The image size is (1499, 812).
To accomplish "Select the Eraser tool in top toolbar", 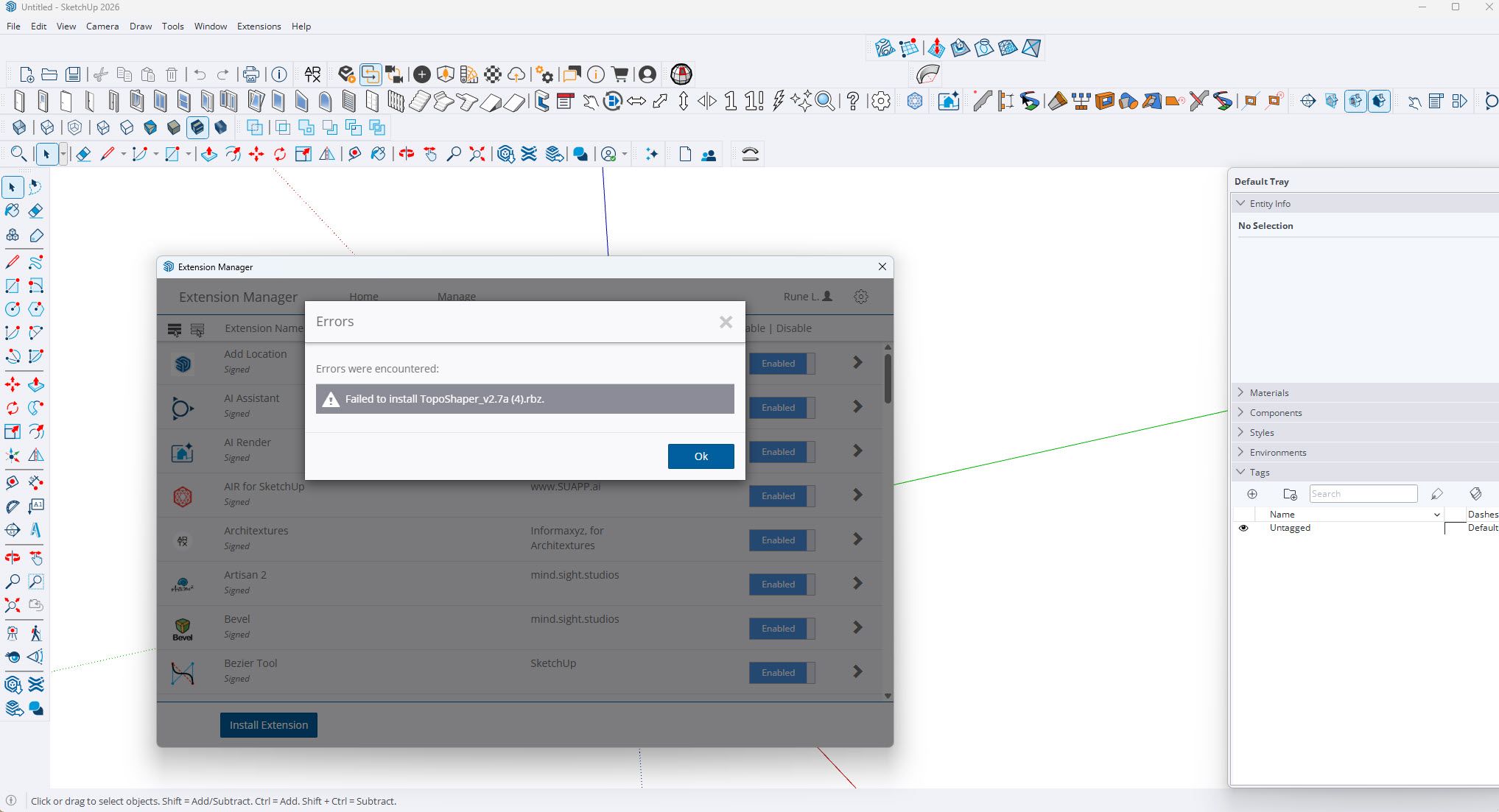I will 83,154.
